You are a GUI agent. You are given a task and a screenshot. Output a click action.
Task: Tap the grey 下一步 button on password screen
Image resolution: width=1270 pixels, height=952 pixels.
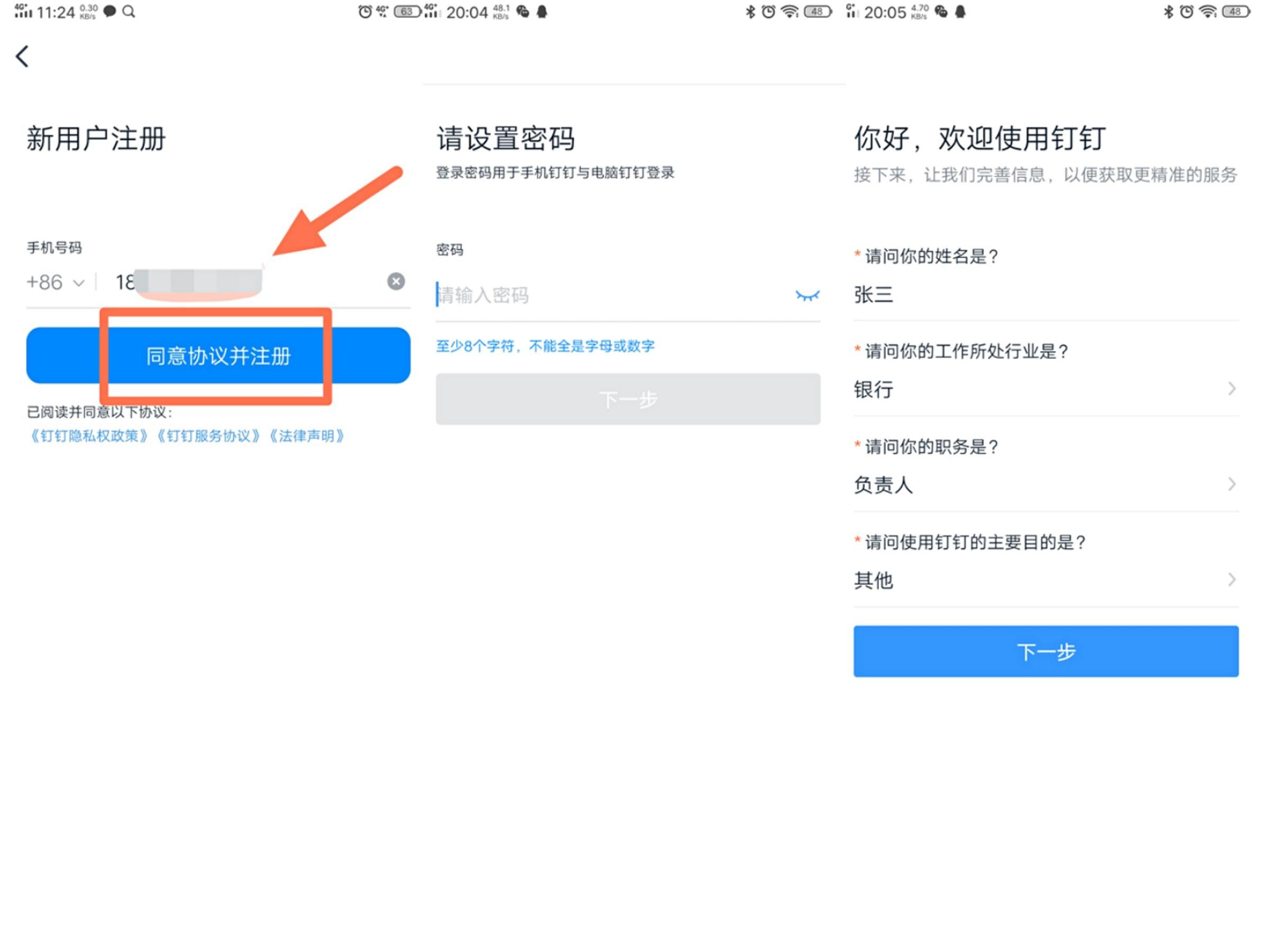coord(628,399)
